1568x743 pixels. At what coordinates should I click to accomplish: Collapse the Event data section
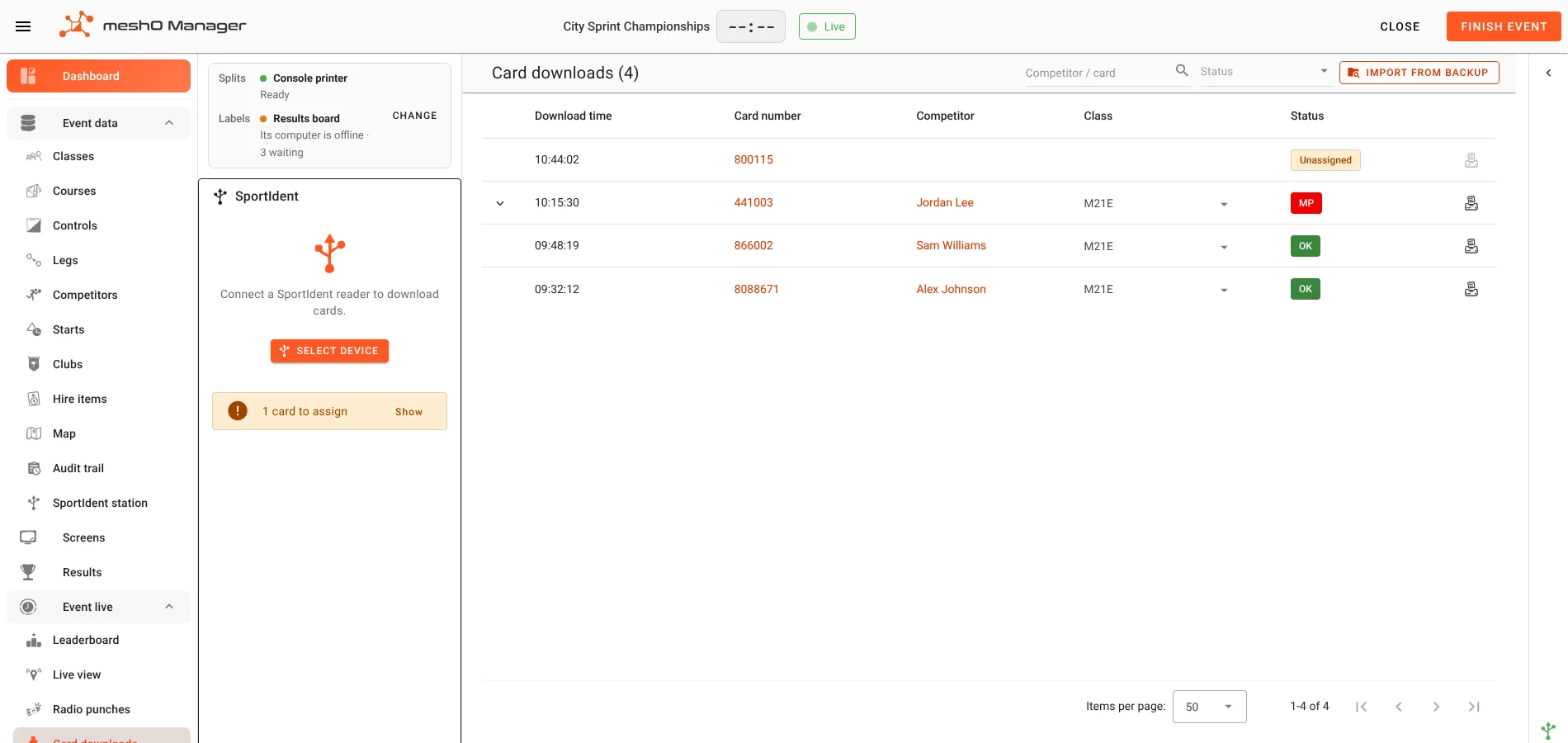coord(169,123)
